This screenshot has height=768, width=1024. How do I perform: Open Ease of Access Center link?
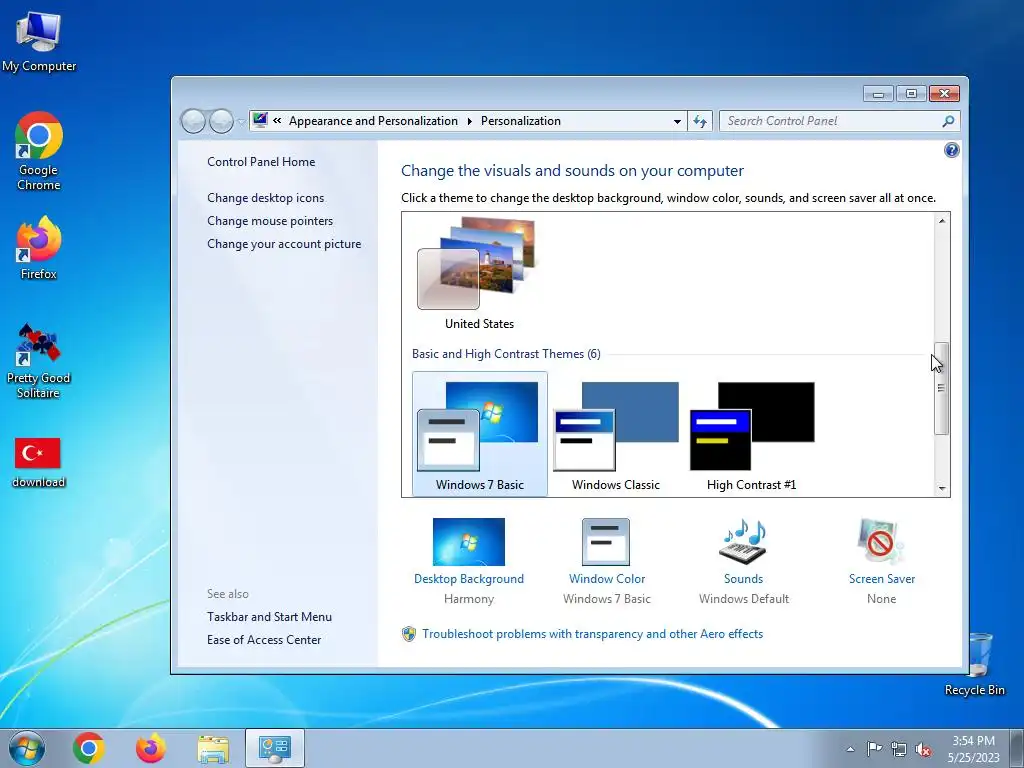(264, 640)
